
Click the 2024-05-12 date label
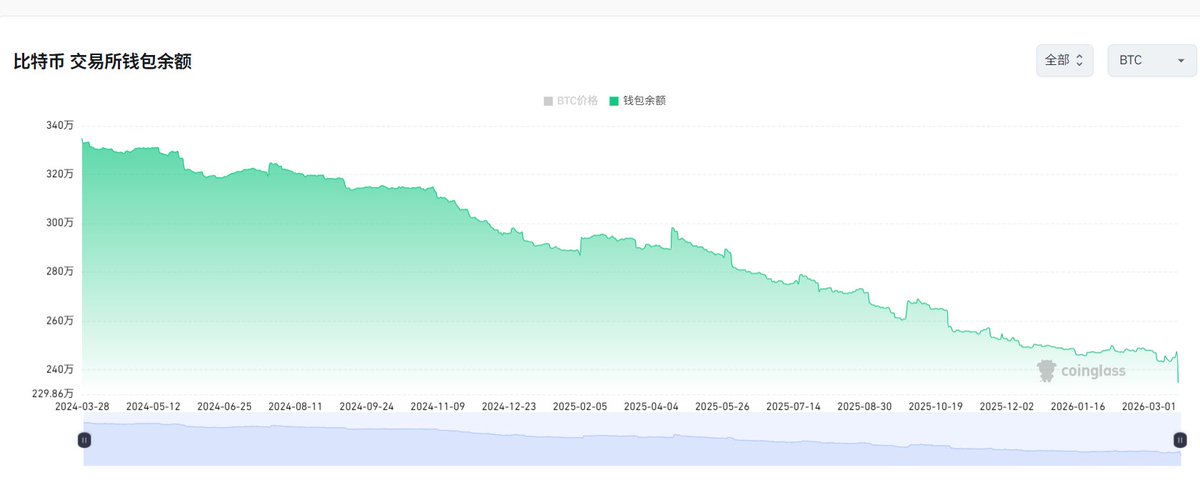coord(152,407)
